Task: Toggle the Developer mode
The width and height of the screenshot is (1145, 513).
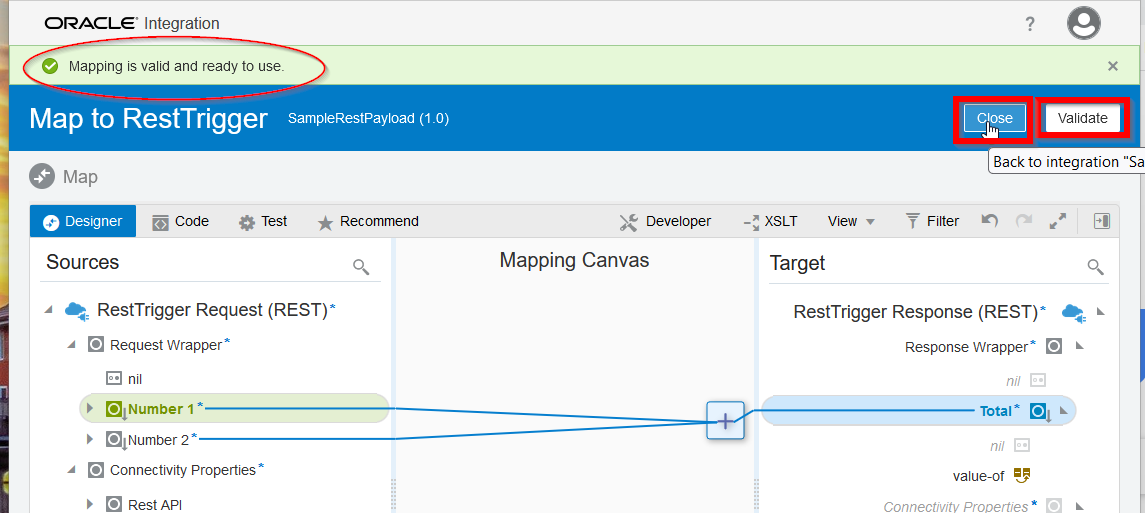Action: coord(665,221)
